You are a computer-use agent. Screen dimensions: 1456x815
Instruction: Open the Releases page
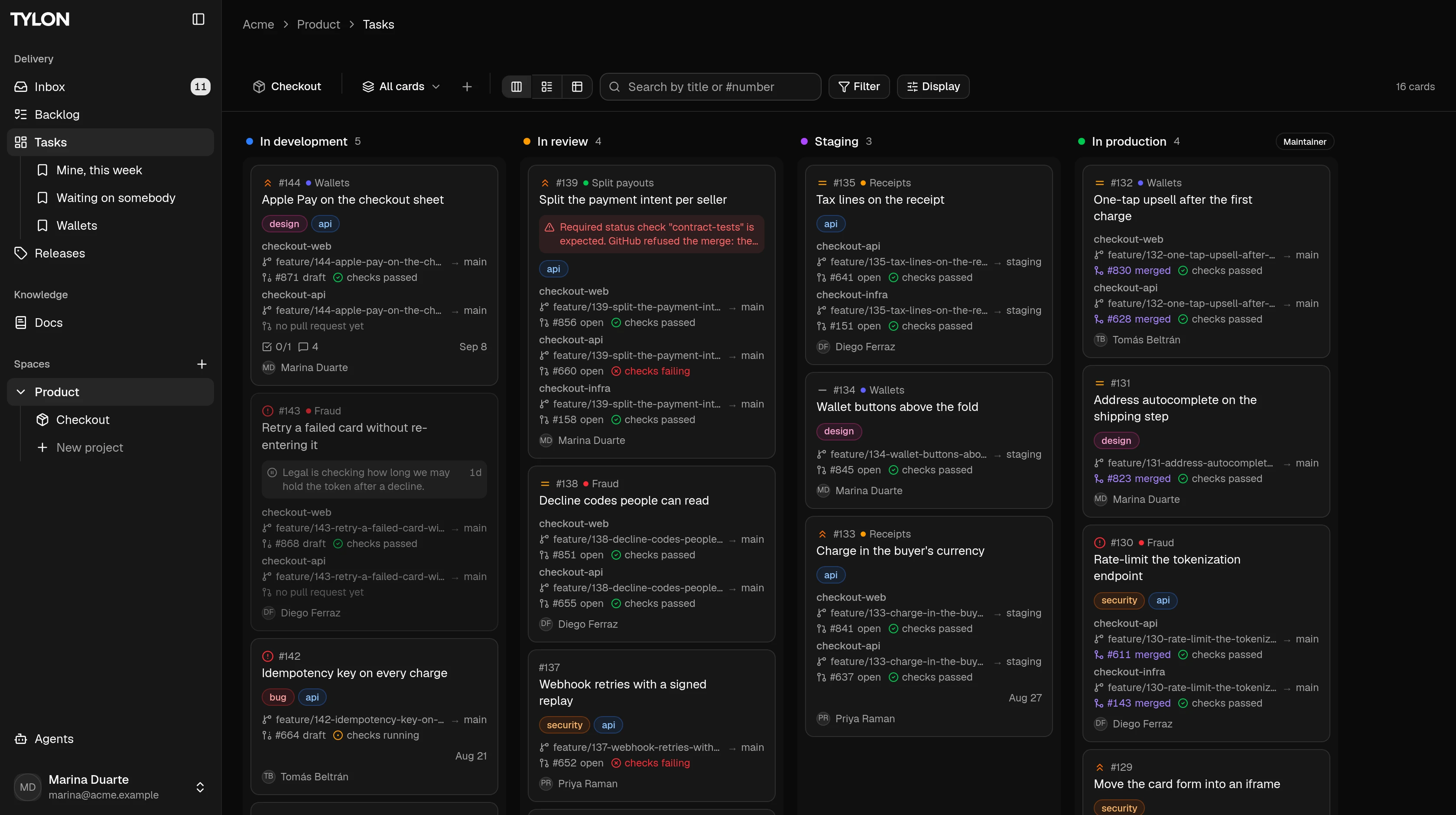pos(110,253)
